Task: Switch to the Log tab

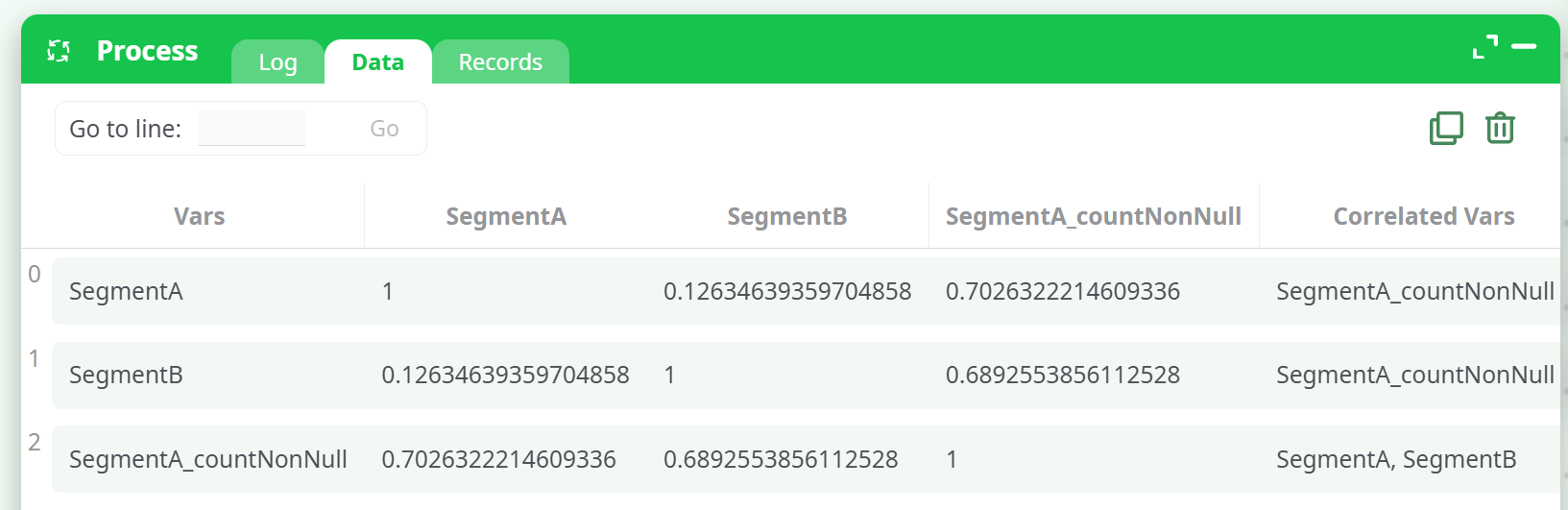Action: point(277,62)
